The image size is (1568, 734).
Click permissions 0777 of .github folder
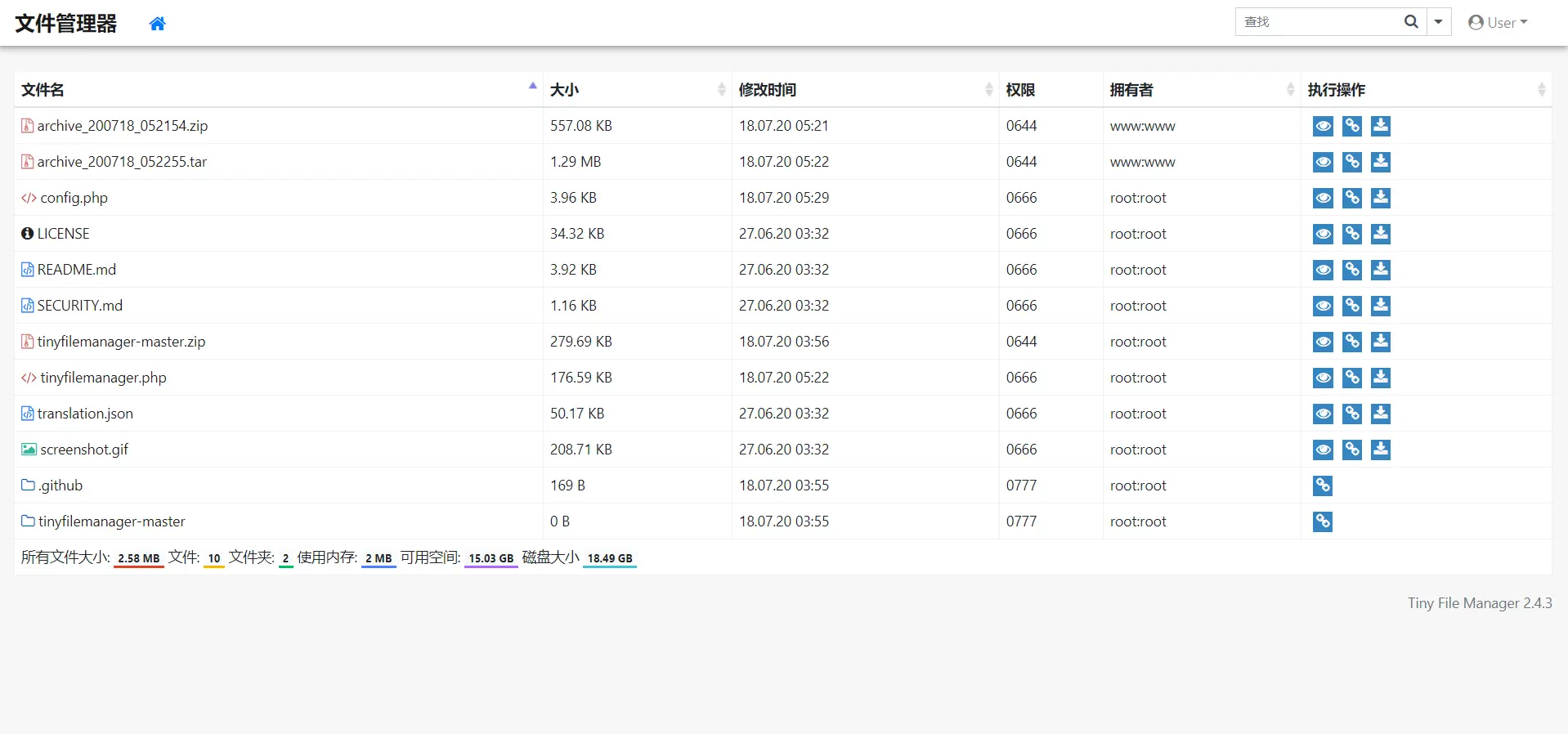(1022, 486)
